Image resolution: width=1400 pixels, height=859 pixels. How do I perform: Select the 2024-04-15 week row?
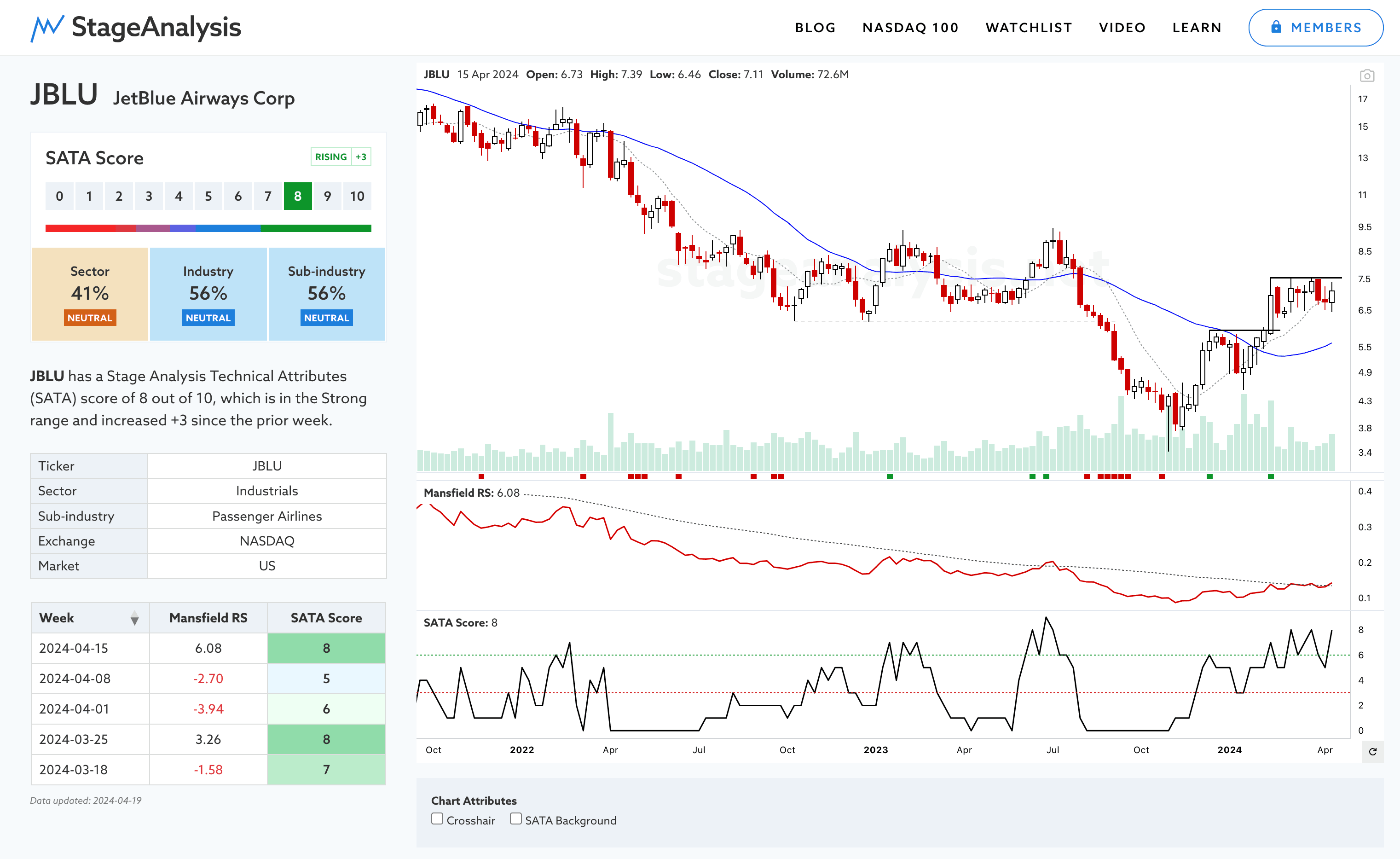pyautogui.click(x=208, y=648)
